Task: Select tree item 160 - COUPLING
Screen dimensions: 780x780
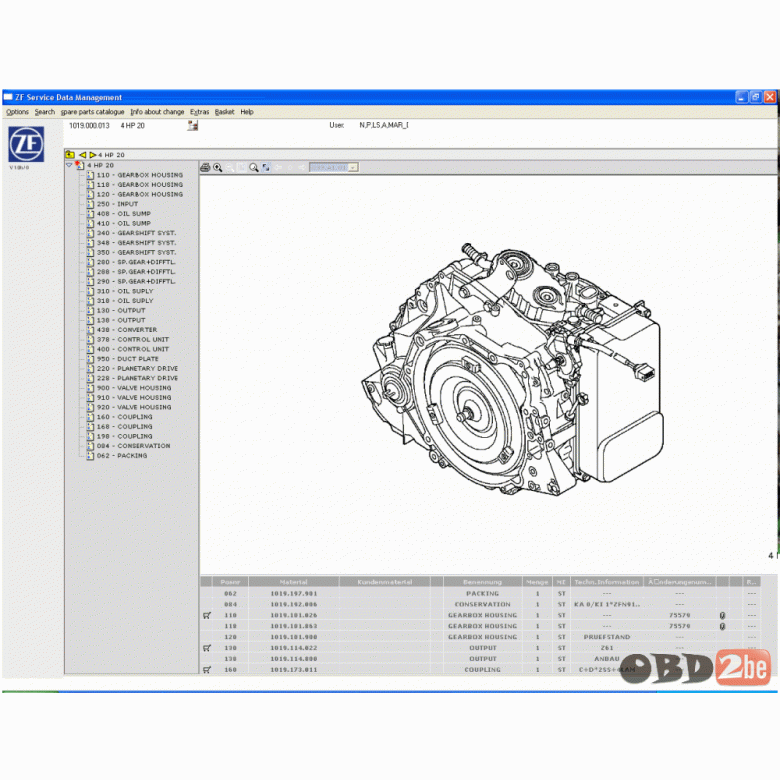Action: click(124, 417)
